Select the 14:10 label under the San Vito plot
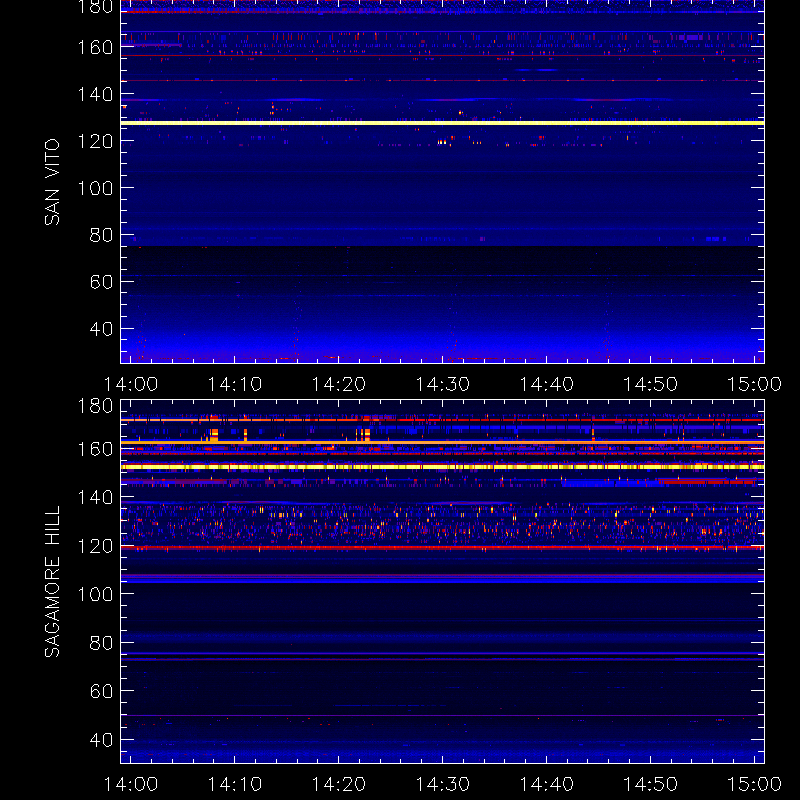800x800 pixels. tap(235, 384)
